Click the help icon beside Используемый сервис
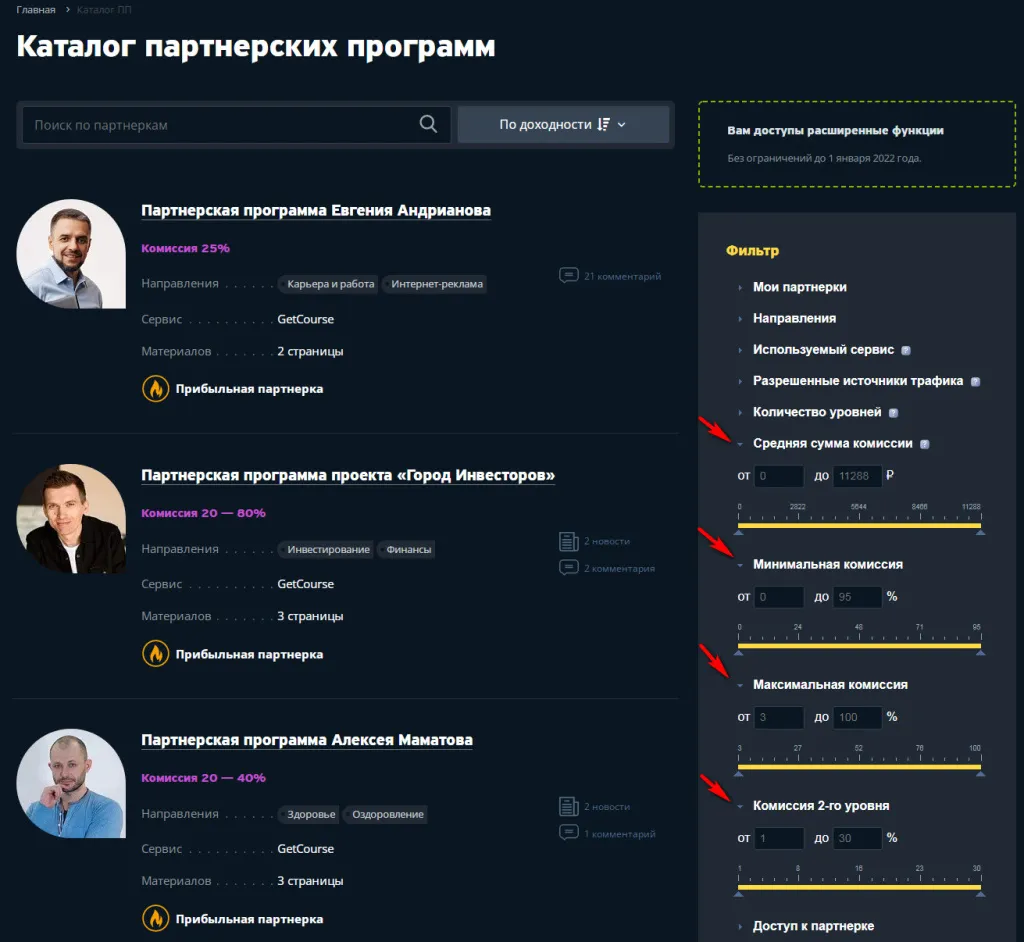The height and width of the screenshot is (942, 1024). pos(905,351)
